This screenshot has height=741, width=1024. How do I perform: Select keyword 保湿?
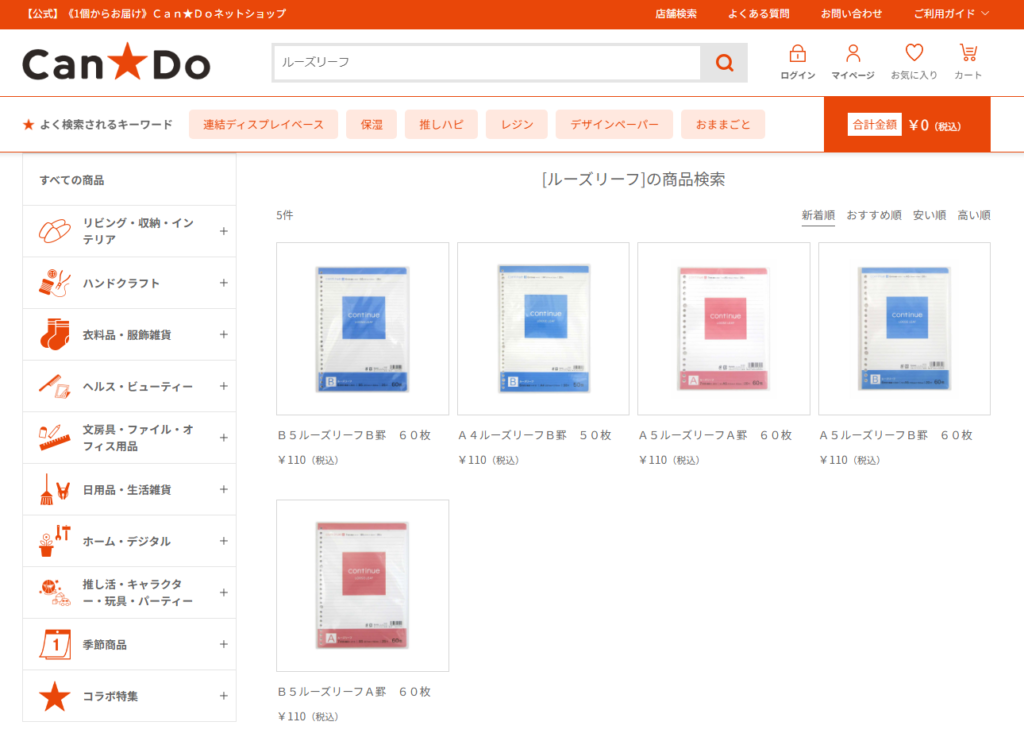[x=372, y=124]
